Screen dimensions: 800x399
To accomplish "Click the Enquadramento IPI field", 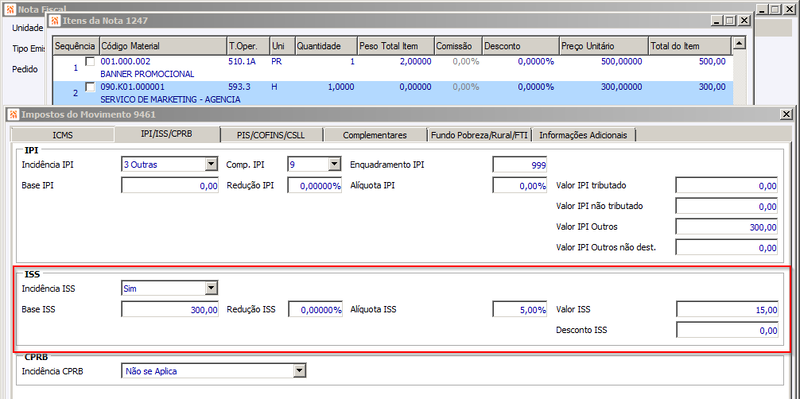I will point(520,165).
